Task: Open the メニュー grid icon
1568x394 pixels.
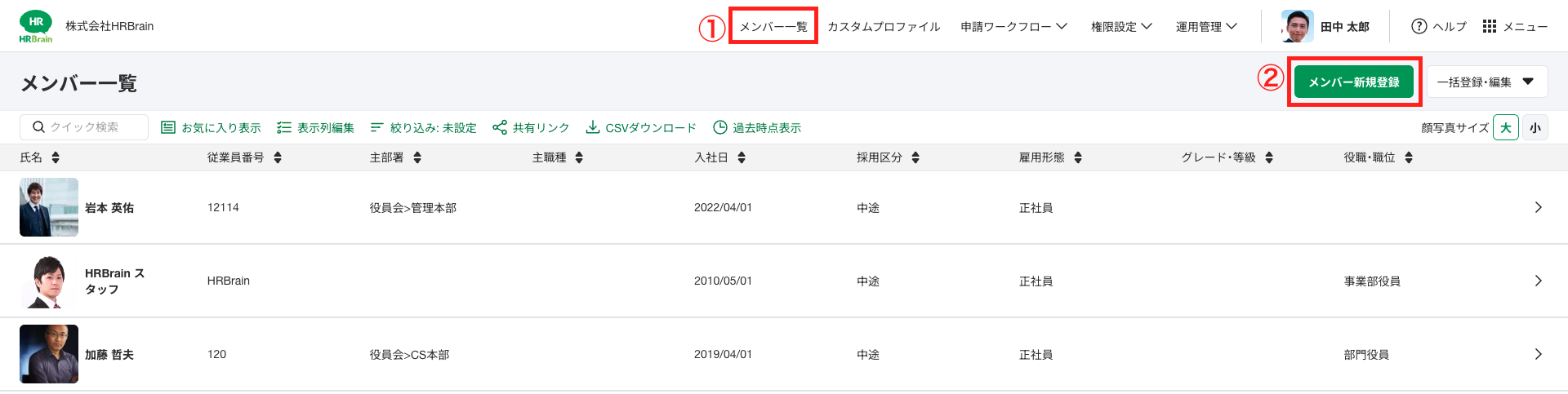Action: tap(1490, 26)
